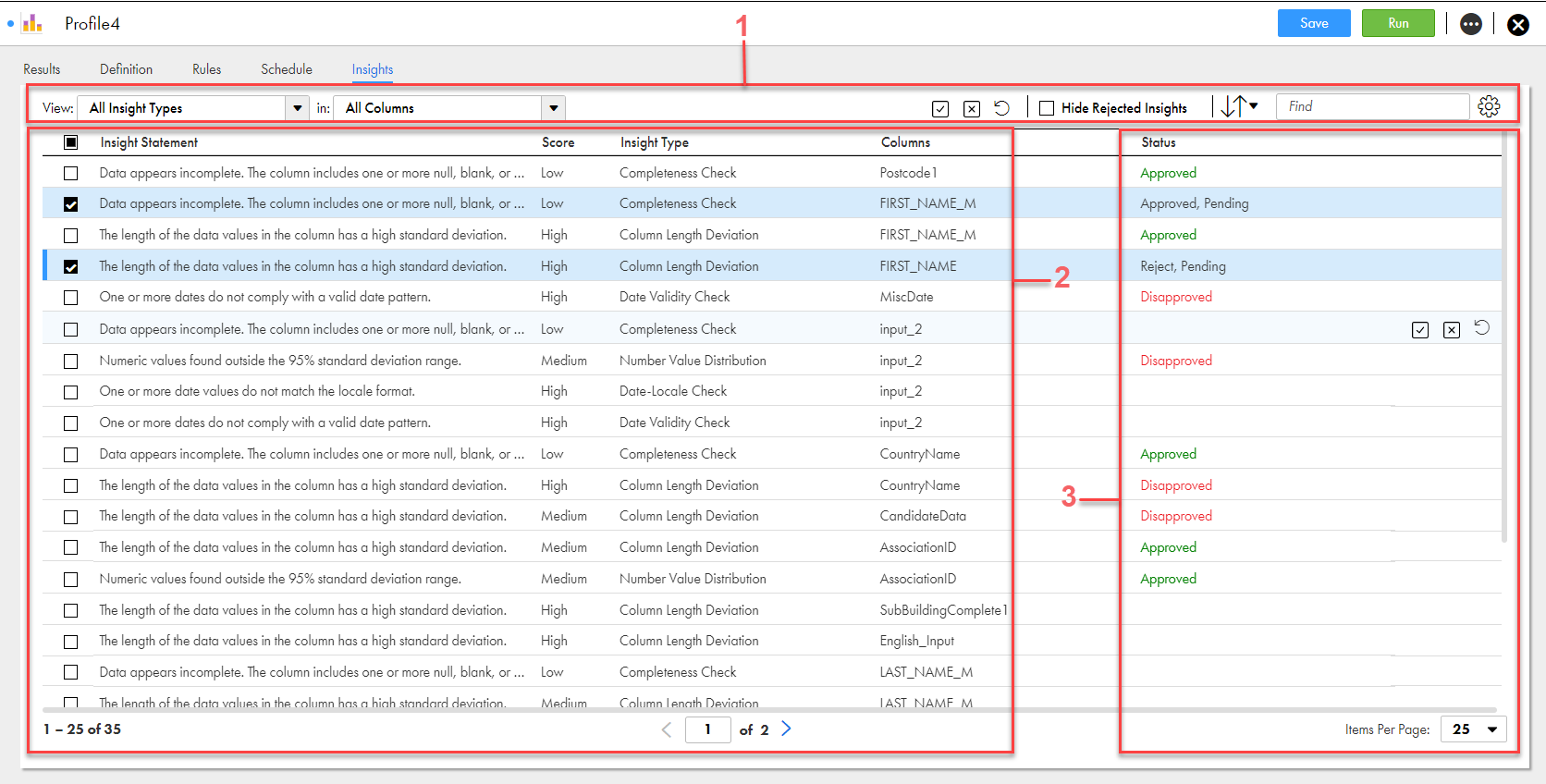The width and height of the screenshot is (1546, 784).
Task: Sort by Score column header
Action: 558,142
